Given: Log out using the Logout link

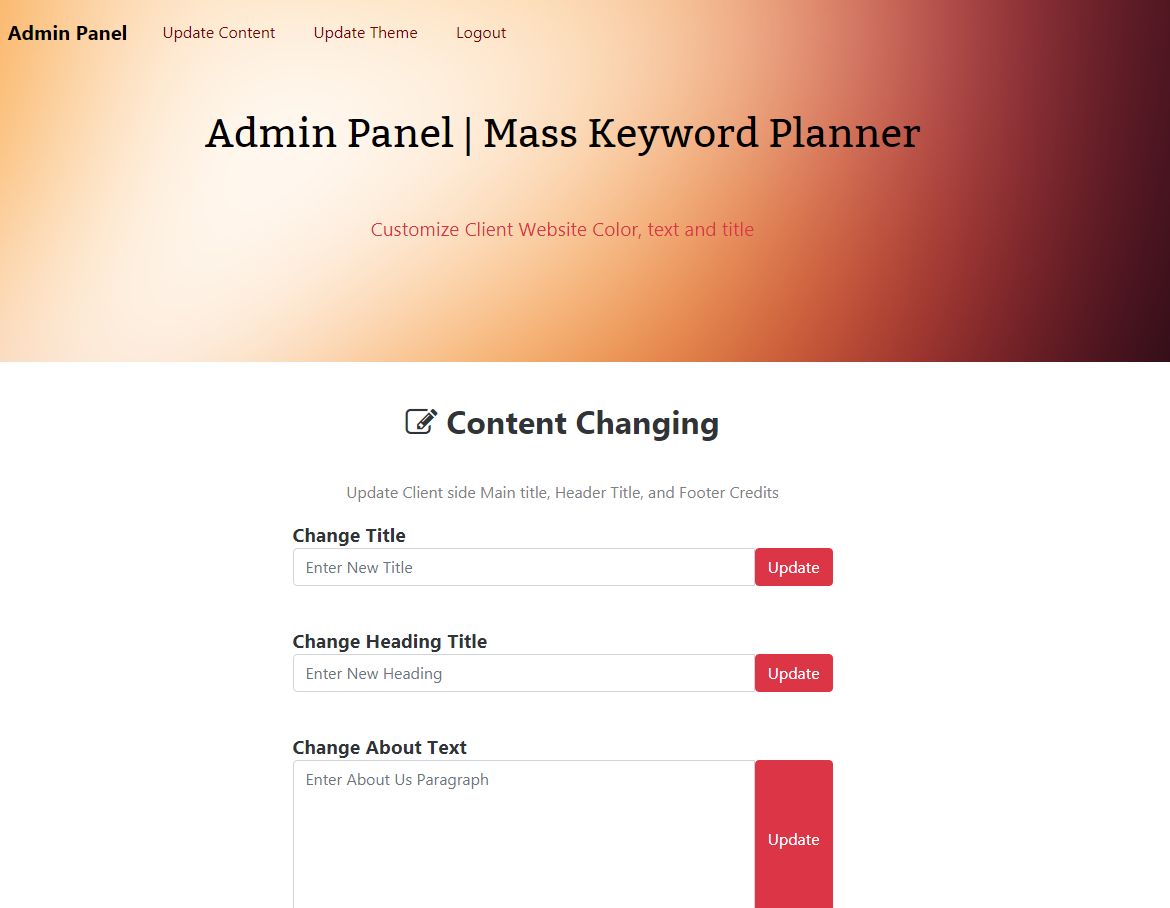Looking at the screenshot, I should pyautogui.click(x=481, y=33).
